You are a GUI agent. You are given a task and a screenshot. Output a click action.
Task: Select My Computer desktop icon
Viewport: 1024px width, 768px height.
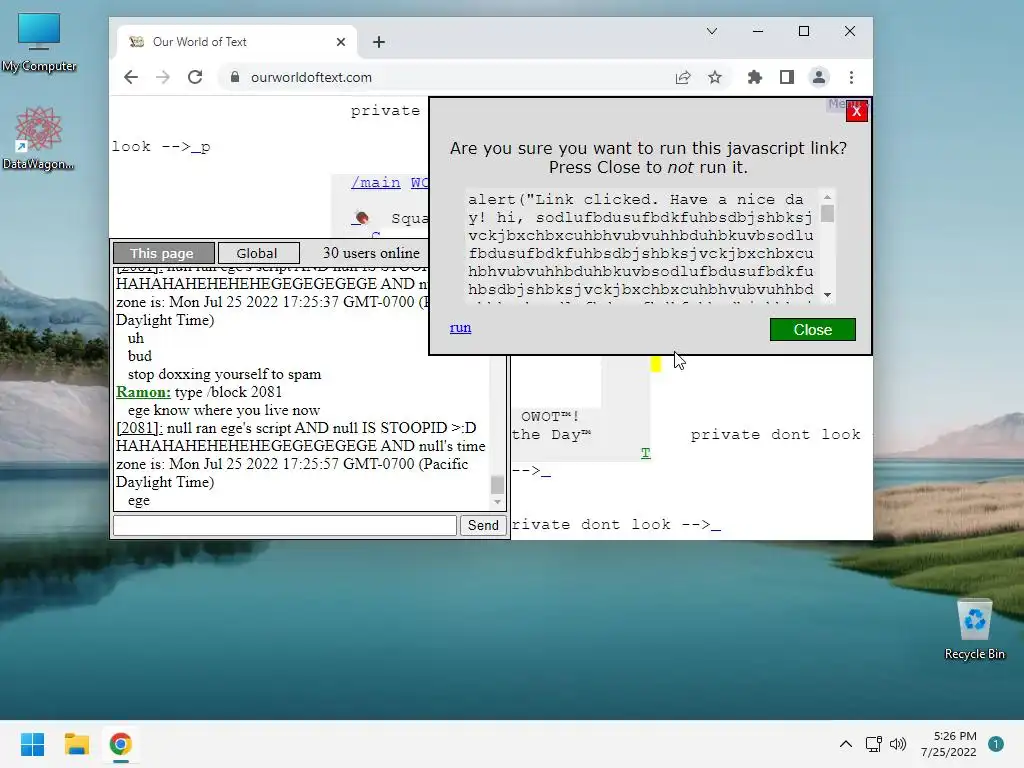click(39, 43)
